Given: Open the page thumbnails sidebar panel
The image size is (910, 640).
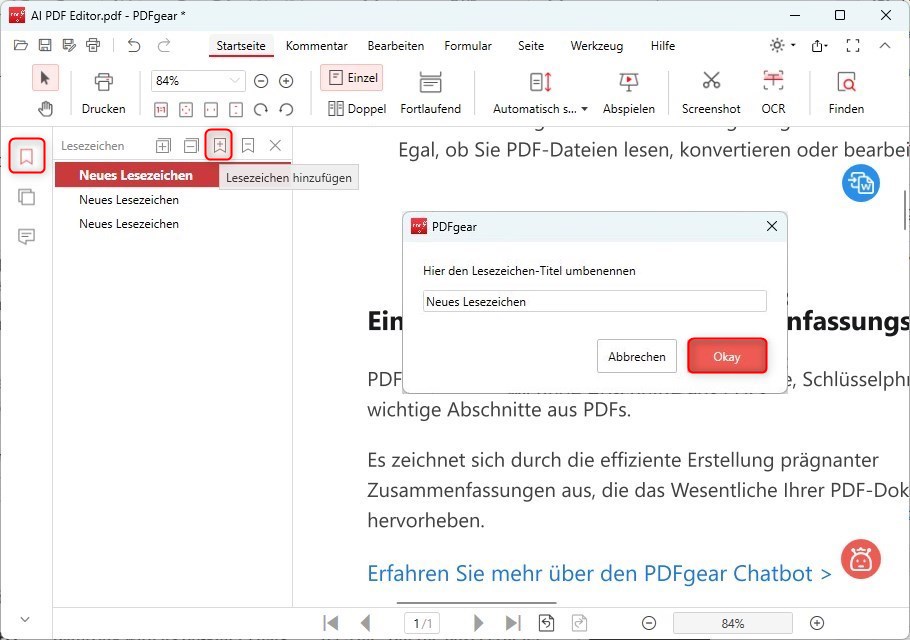Looking at the screenshot, I should [27, 197].
